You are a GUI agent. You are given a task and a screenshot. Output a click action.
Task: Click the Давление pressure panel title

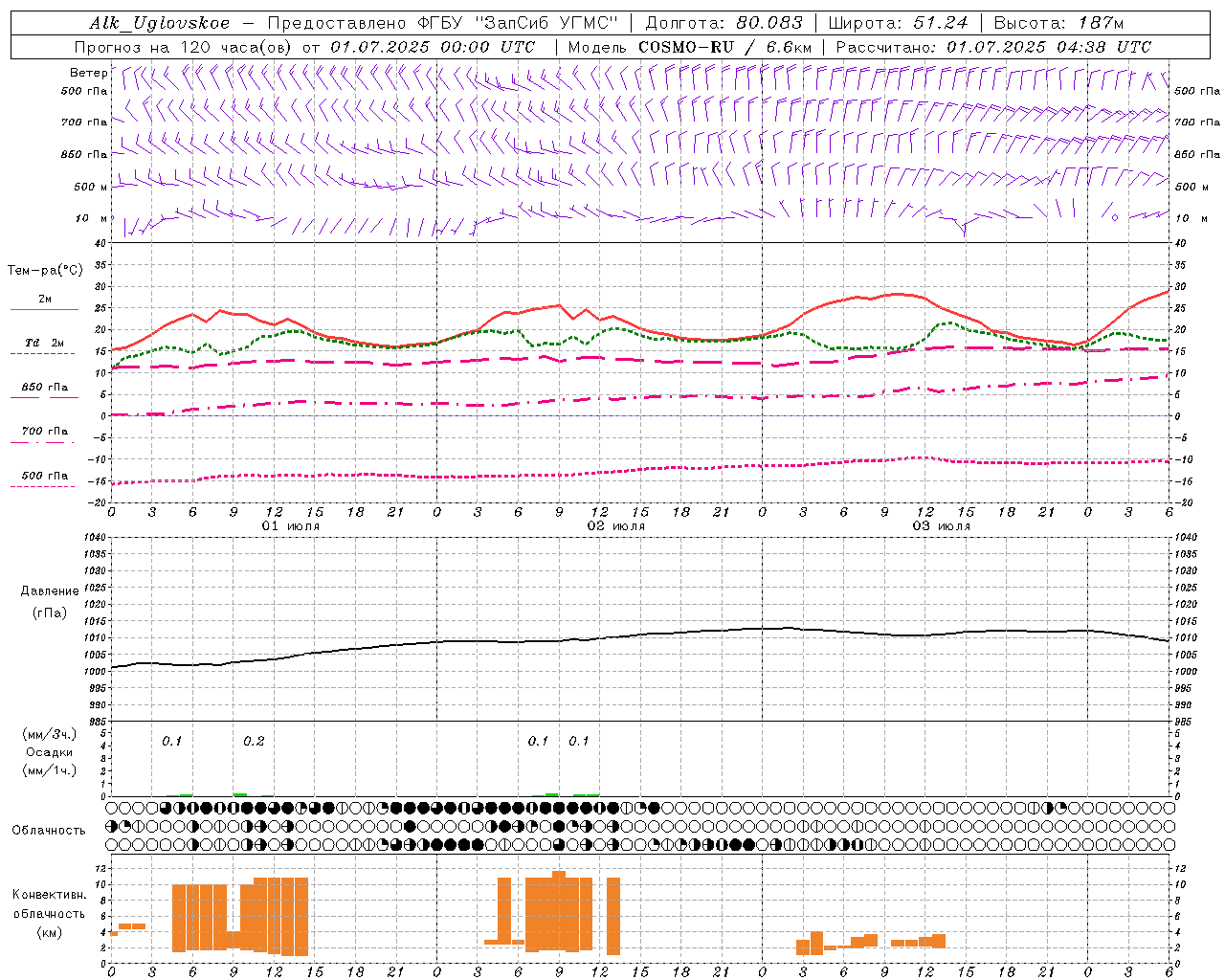50,591
